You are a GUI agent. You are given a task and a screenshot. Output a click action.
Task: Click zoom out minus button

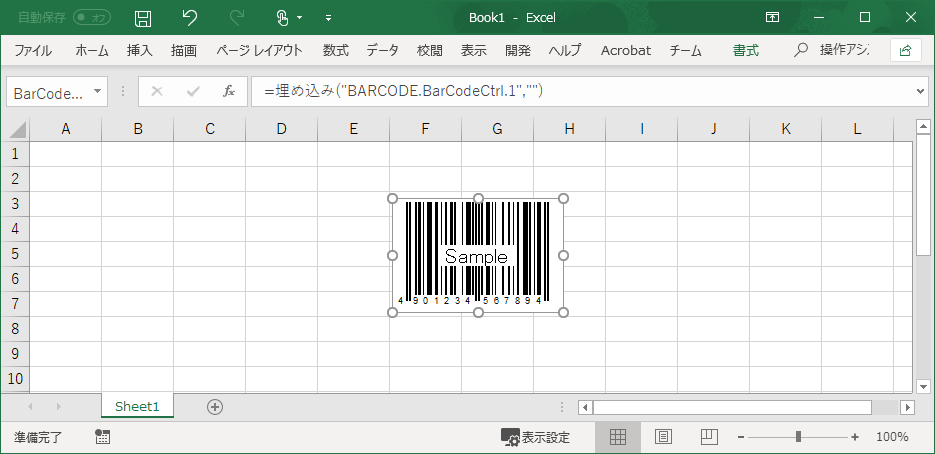(741, 437)
